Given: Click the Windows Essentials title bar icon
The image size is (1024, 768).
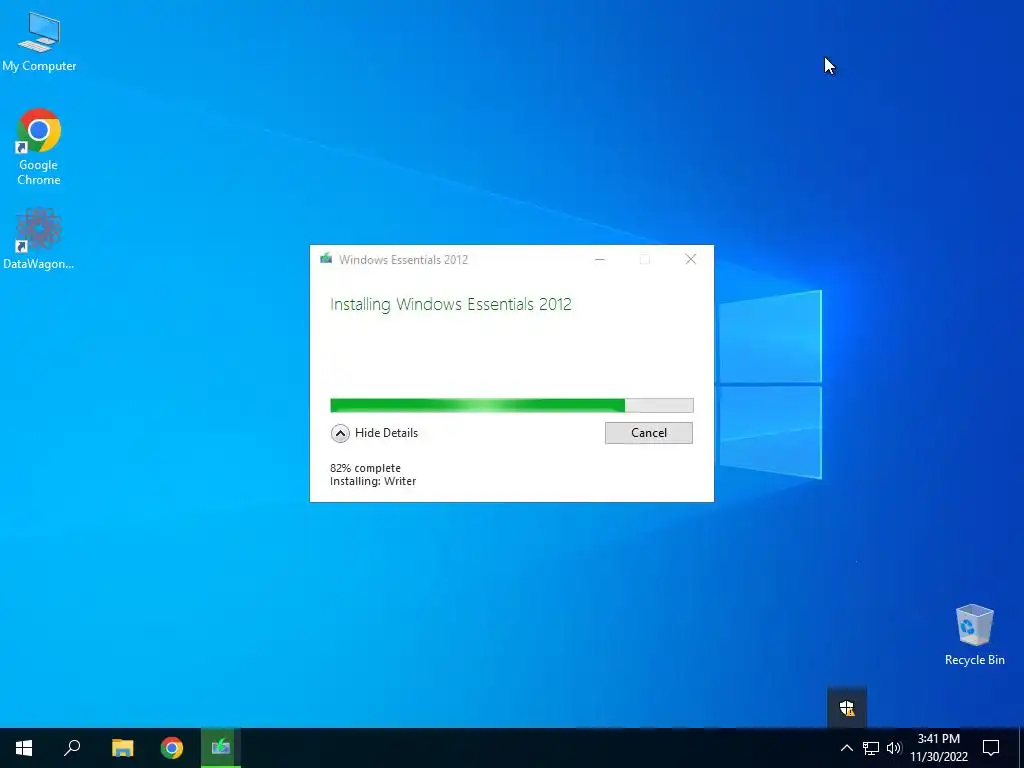Looking at the screenshot, I should point(326,259).
